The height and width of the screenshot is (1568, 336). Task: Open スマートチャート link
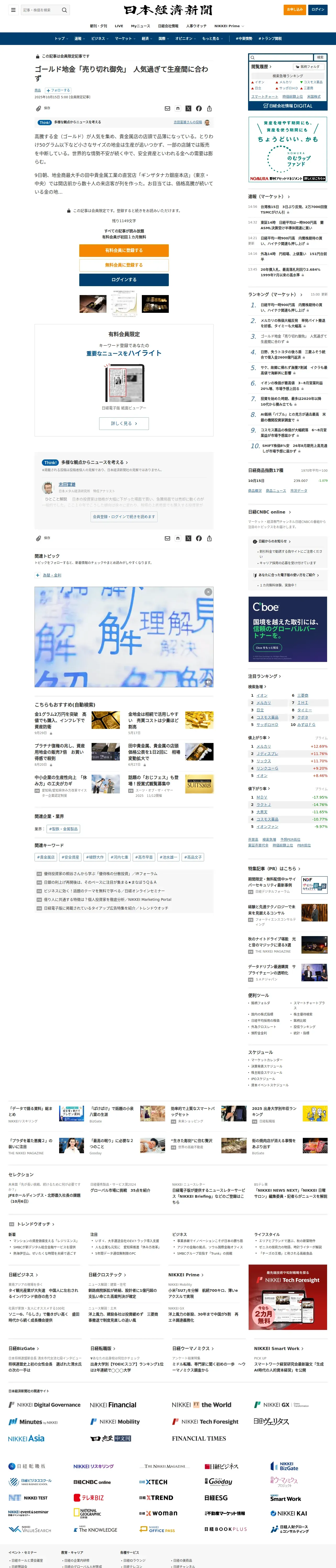(265, 96)
